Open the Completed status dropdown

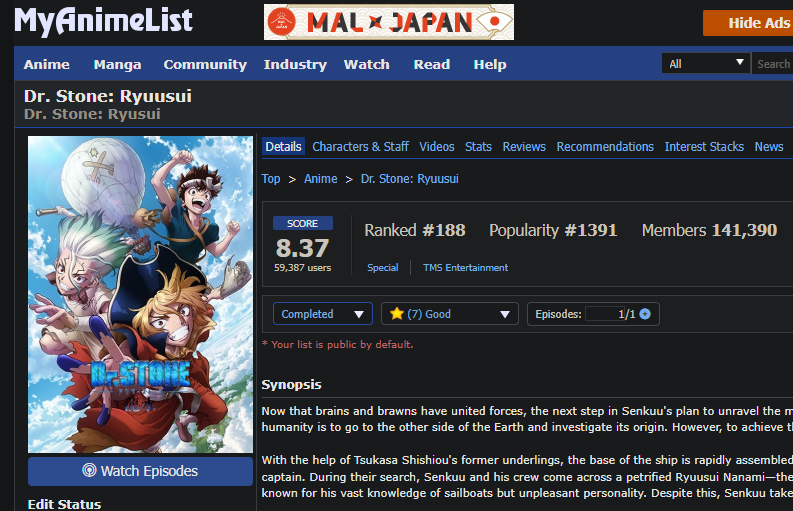(x=323, y=314)
